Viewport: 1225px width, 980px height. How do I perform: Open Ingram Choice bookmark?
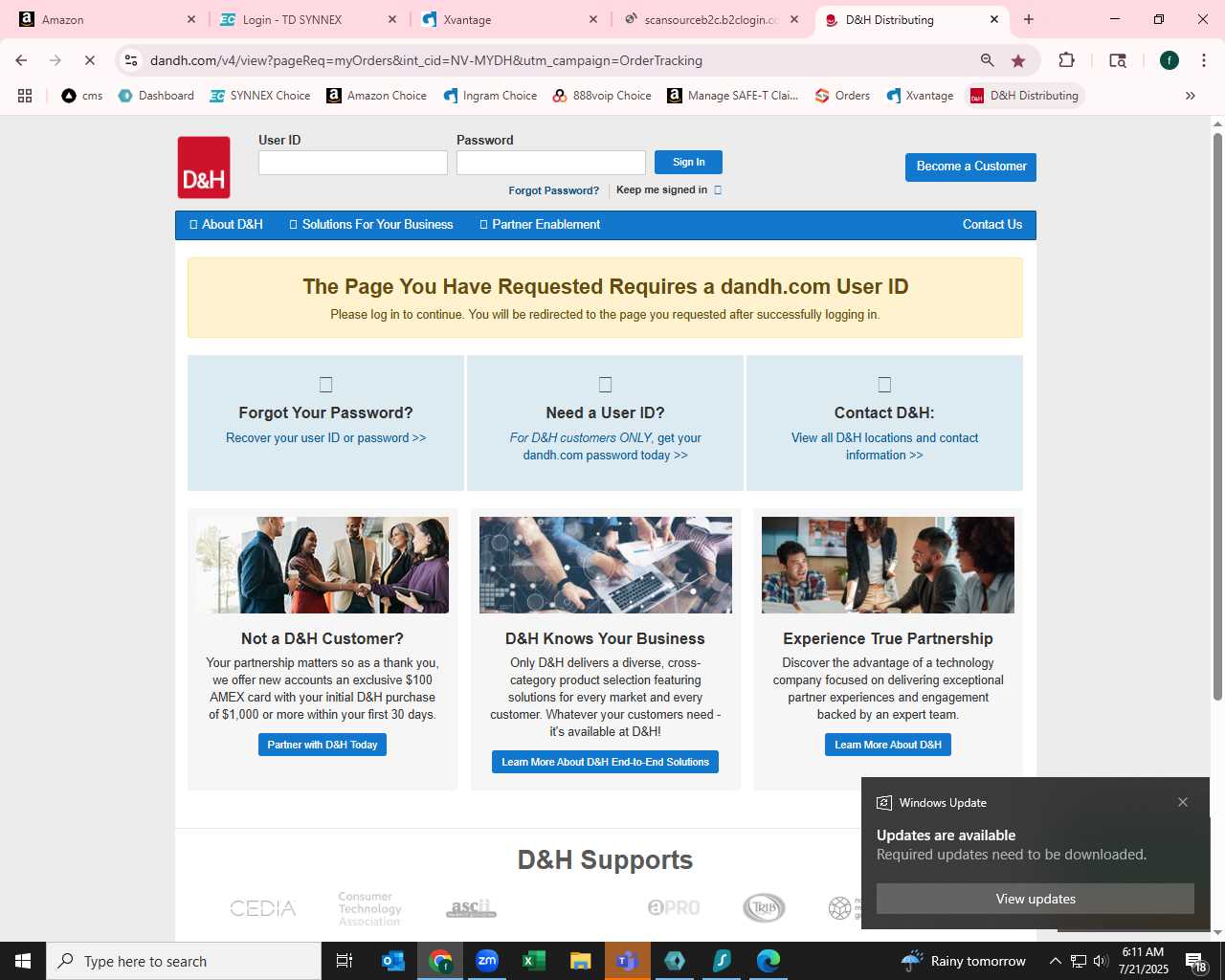(x=490, y=96)
